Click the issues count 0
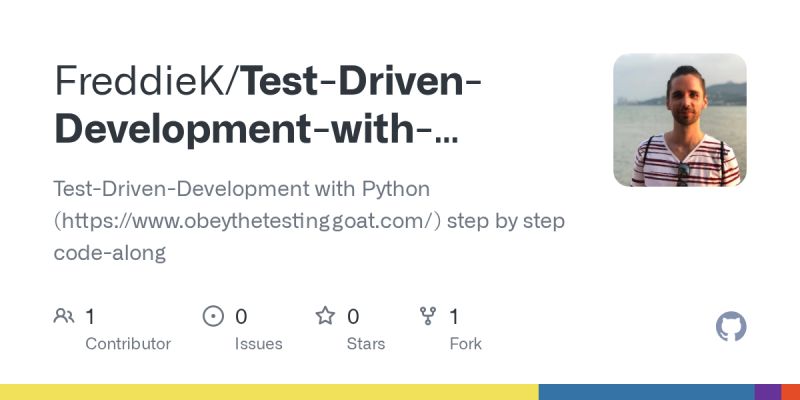Screen dimensions: 800x400 pyautogui.click(x=241, y=317)
